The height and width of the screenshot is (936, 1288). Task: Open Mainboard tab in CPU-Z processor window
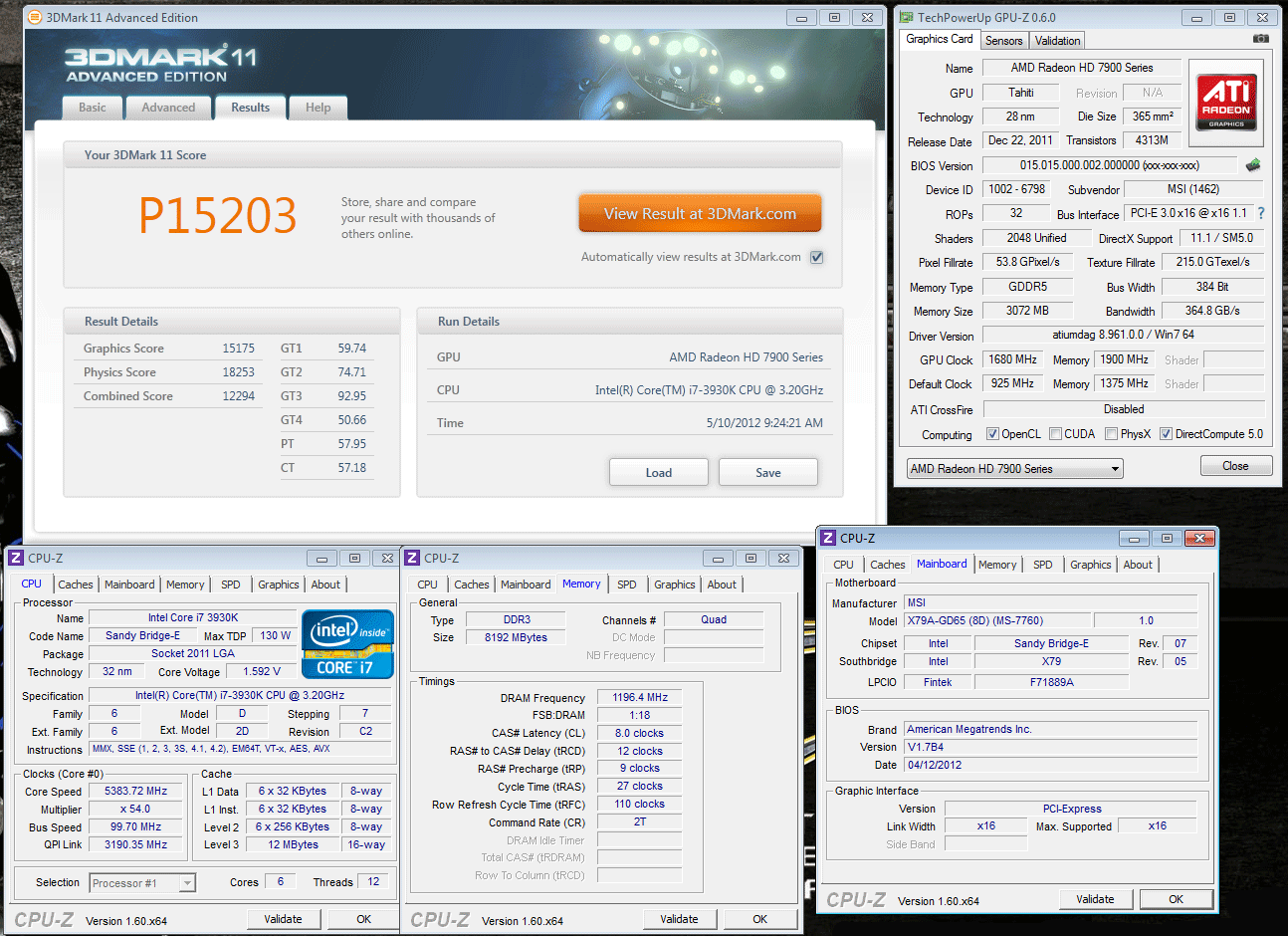129,585
